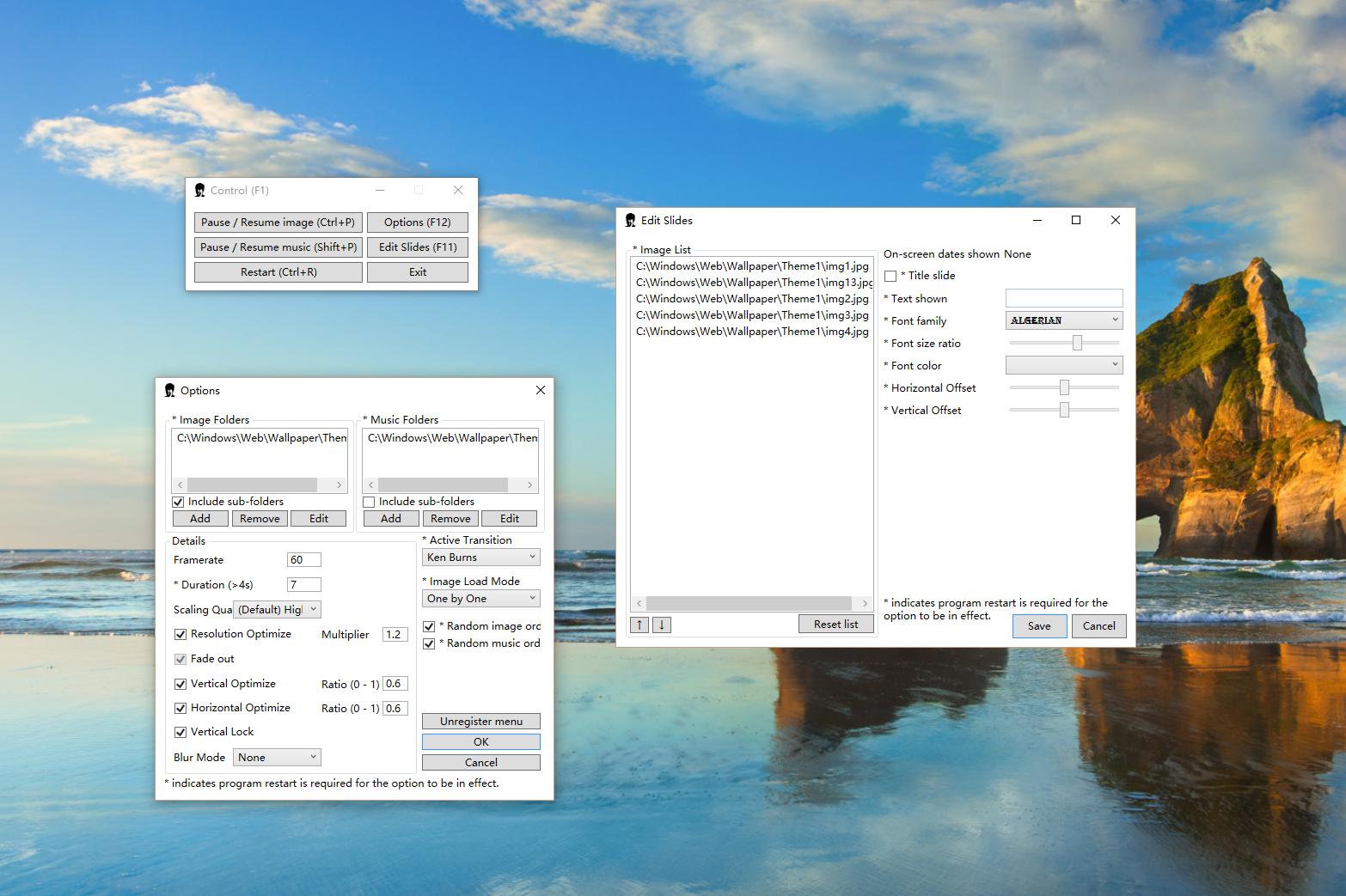Click Image Folders horizontal scrollbar right arrow
This screenshot has height=896, width=1346.
339,485
